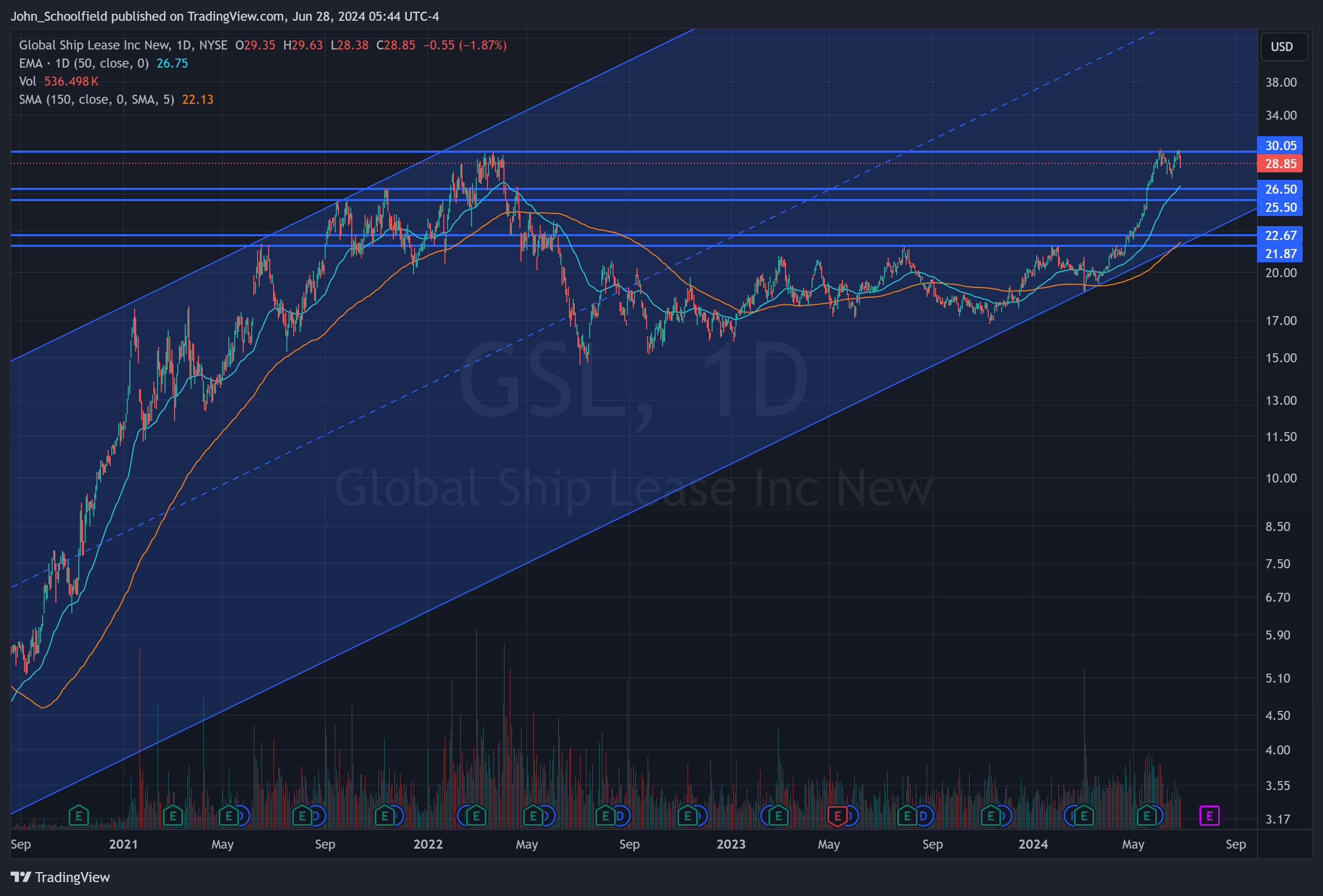The image size is (1323, 896).
Task: Click the EMA value '26.75'
Action: (x=172, y=63)
